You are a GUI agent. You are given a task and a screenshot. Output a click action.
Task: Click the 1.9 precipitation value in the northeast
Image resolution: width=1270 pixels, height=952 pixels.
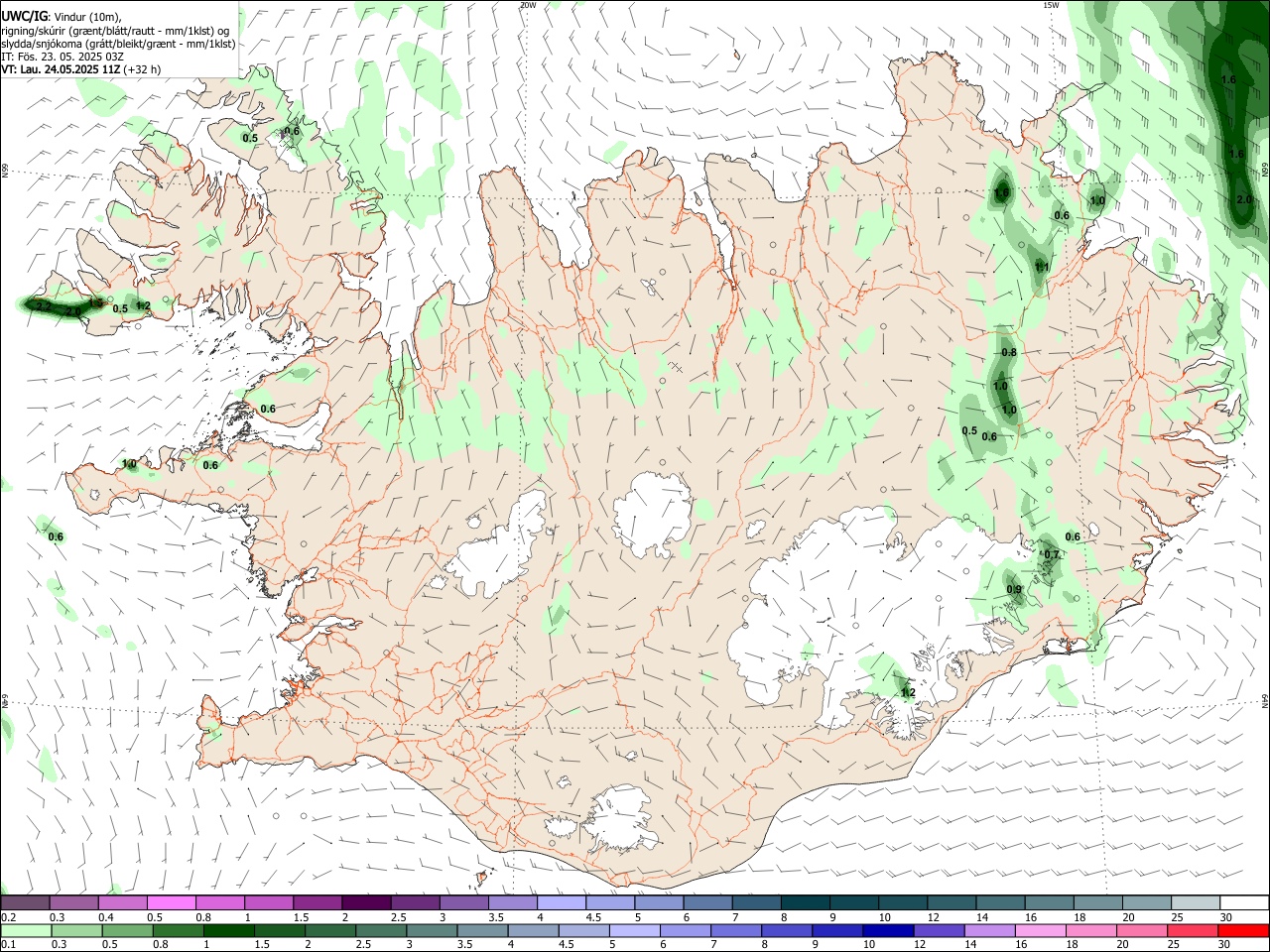click(x=1001, y=193)
